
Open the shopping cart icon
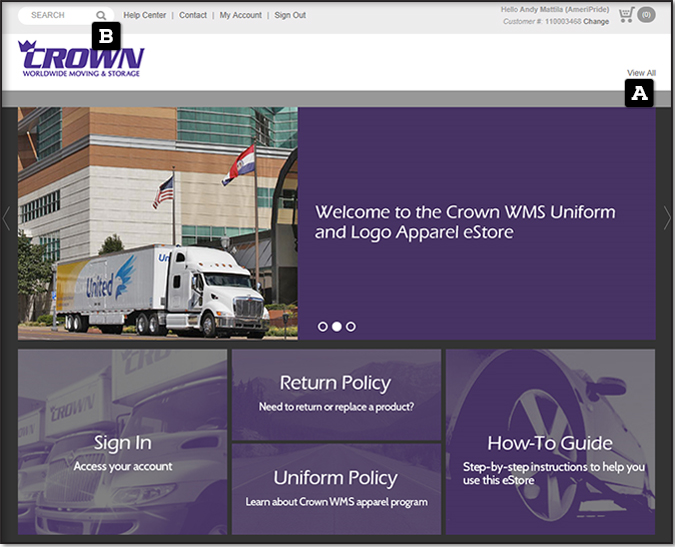pyautogui.click(x=626, y=15)
